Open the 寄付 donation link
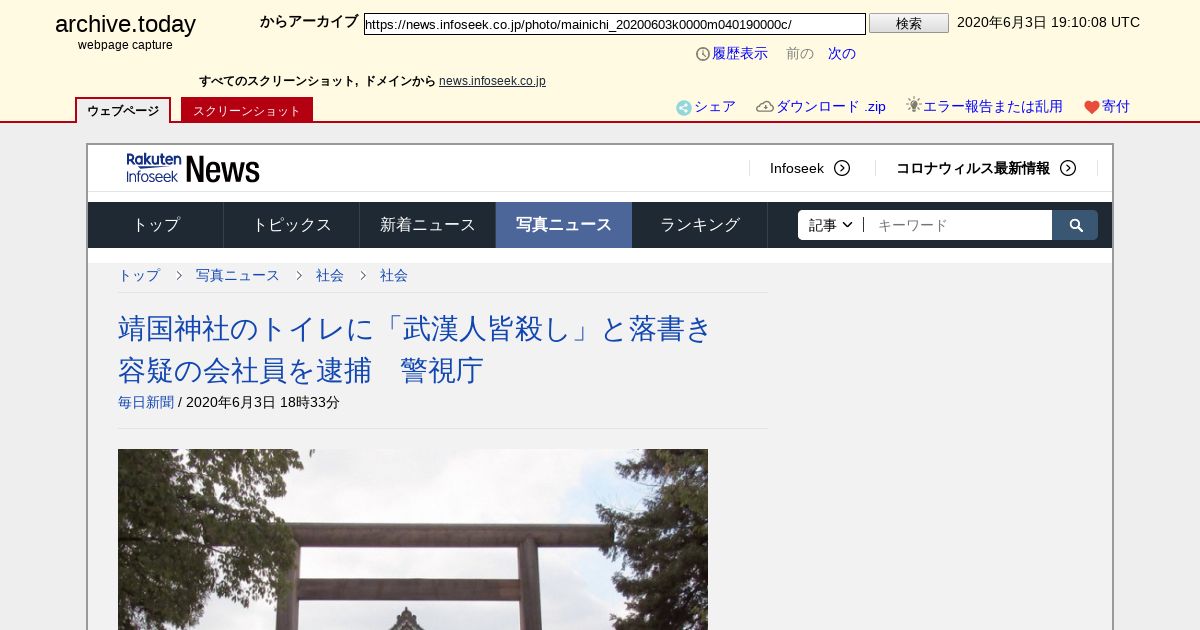The width and height of the screenshot is (1200, 630). click(x=1116, y=107)
